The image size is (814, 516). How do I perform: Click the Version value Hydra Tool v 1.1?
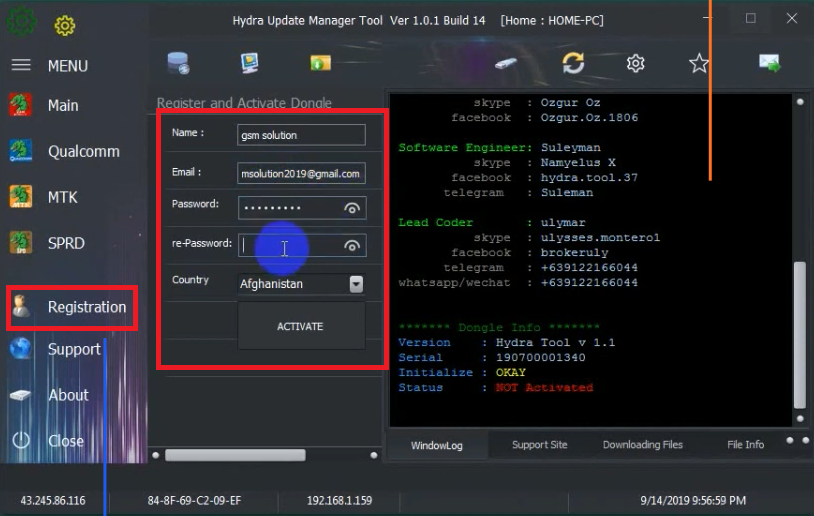[555, 342]
